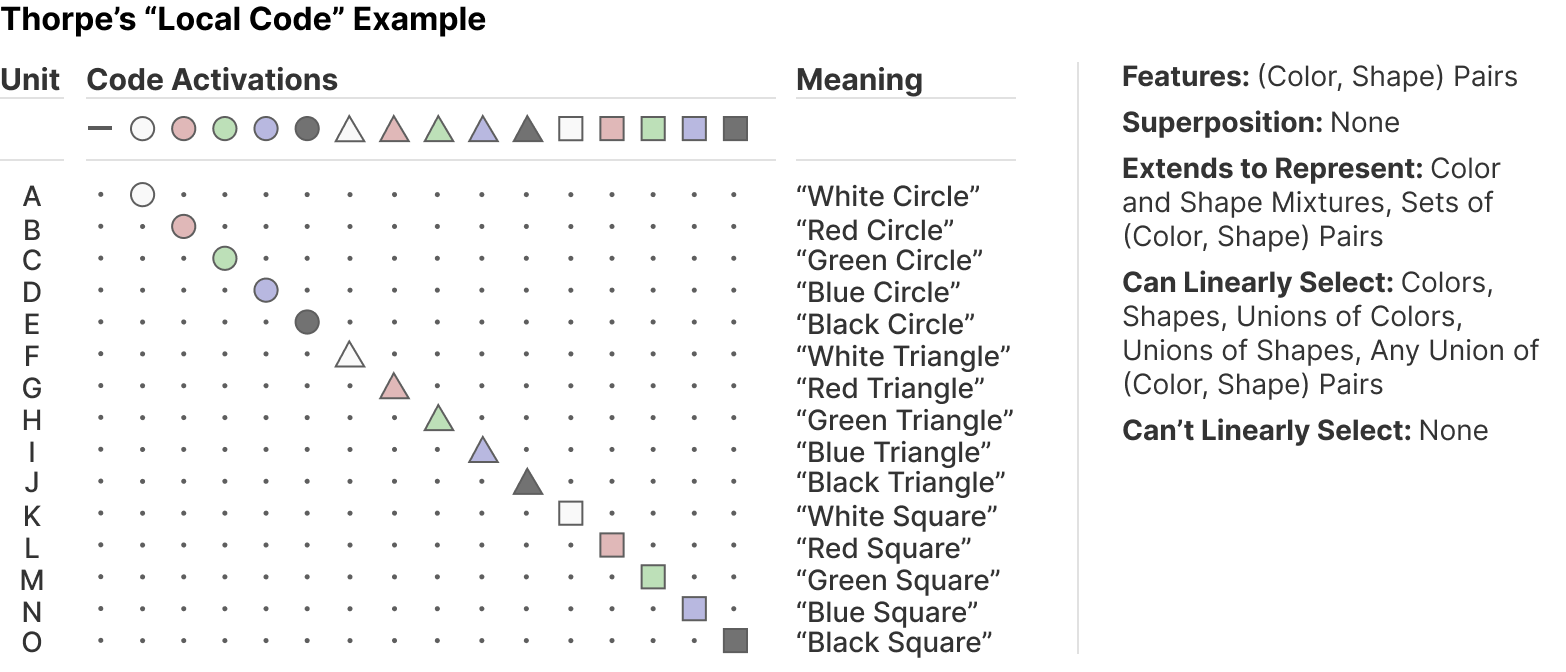Click the black circle in row E
Image resolution: width=1566 pixels, height=672 pixels.
(x=307, y=322)
